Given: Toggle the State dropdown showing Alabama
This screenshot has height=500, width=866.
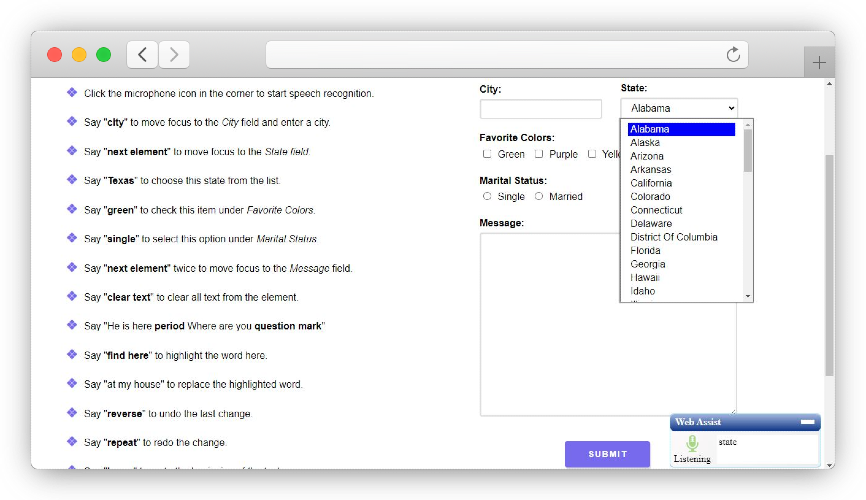Looking at the screenshot, I should pyautogui.click(x=679, y=108).
